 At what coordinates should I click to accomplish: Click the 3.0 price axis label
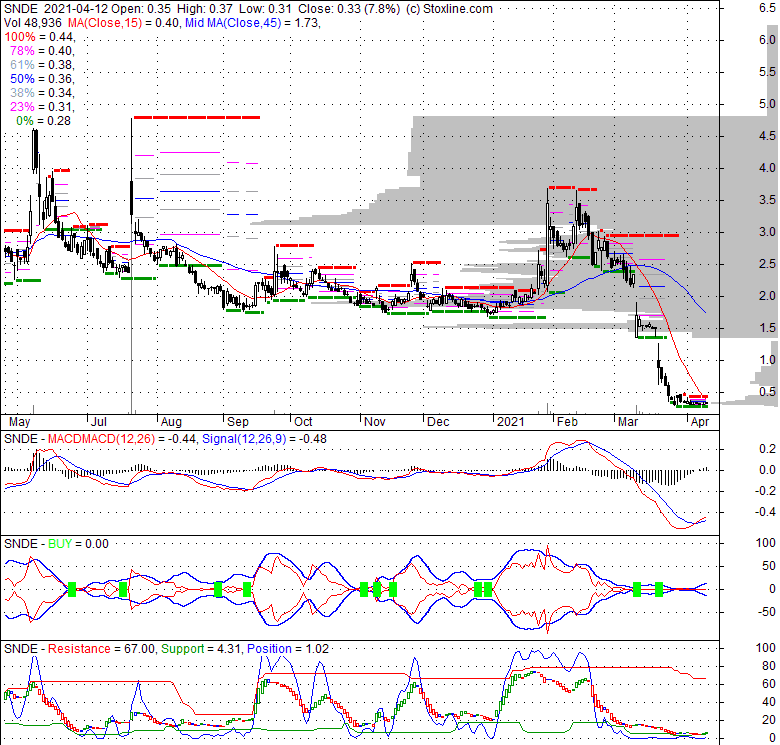[x=767, y=232]
